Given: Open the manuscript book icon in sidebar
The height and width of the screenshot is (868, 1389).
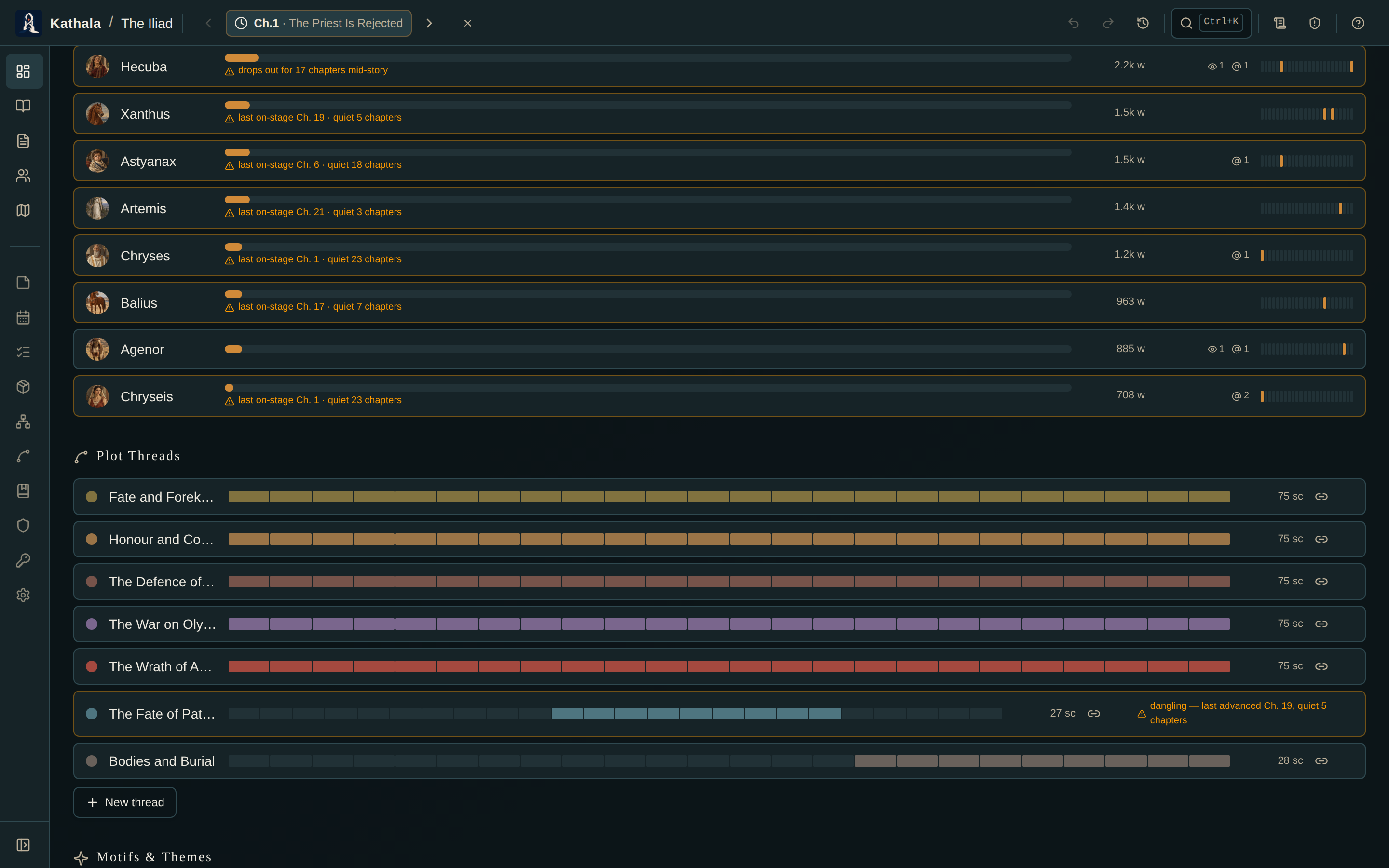Looking at the screenshot, I should click(x=23, y=106).
